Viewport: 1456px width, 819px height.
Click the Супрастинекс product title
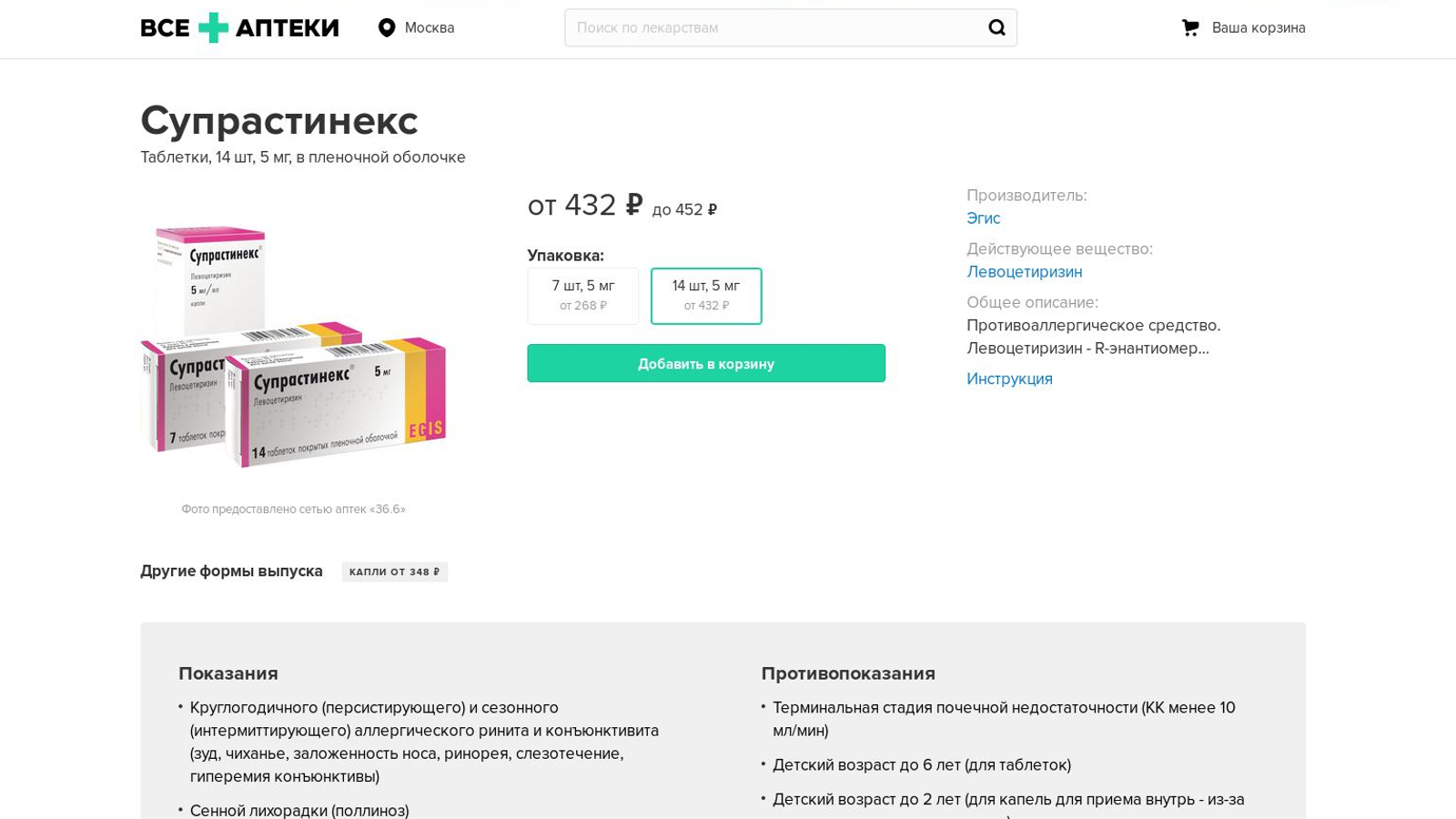coord(278,121)
